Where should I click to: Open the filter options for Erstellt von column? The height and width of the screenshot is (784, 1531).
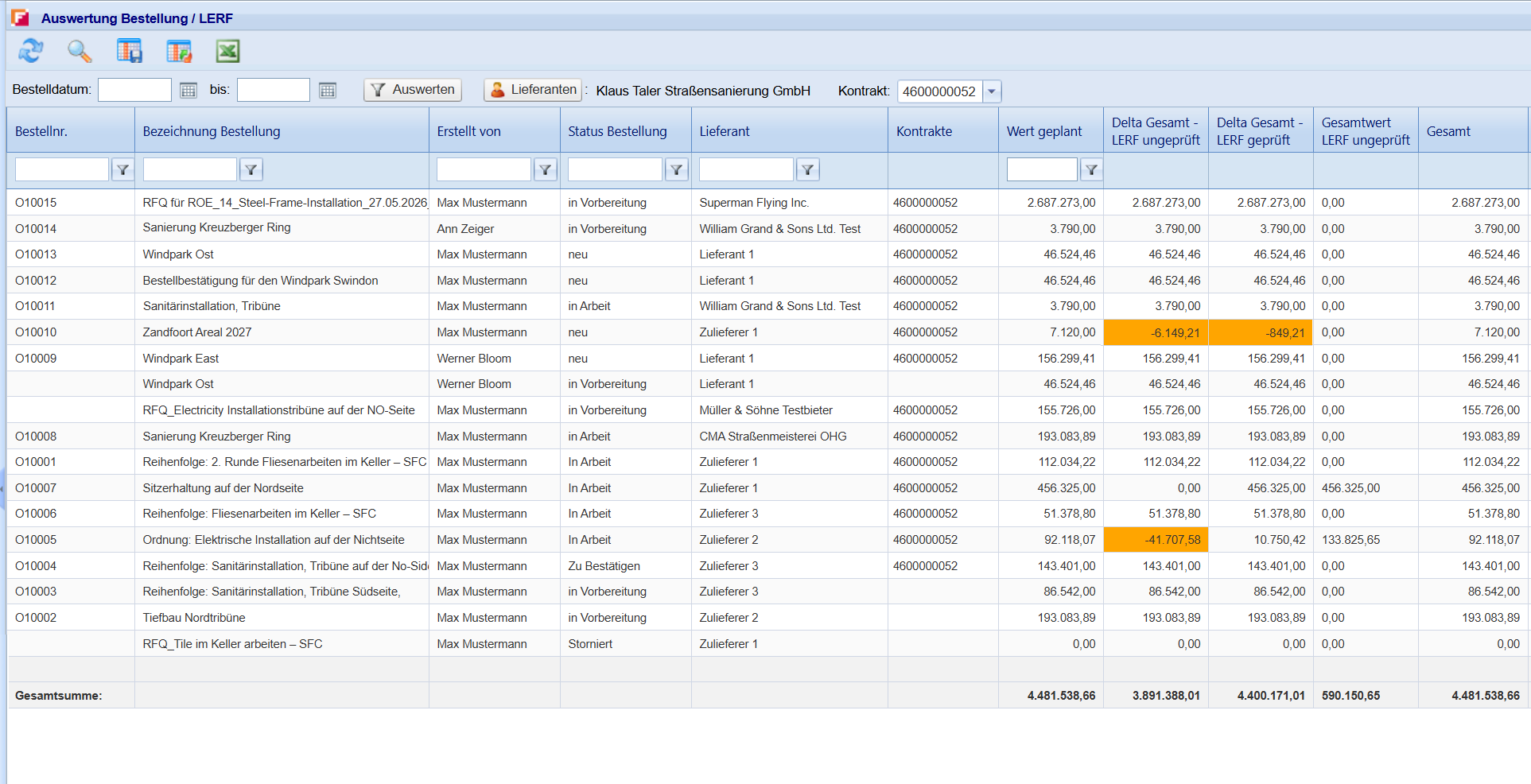[545, 169]
